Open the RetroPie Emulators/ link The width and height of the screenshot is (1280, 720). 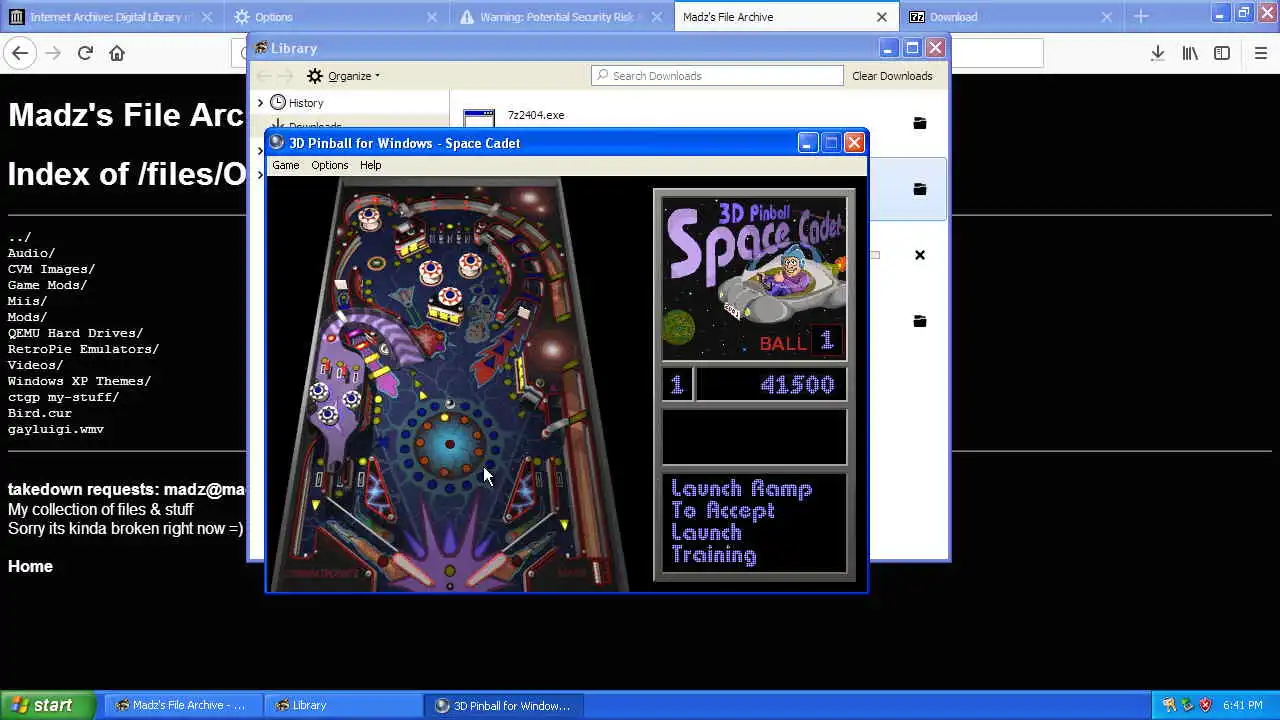(x=84, y=349)
